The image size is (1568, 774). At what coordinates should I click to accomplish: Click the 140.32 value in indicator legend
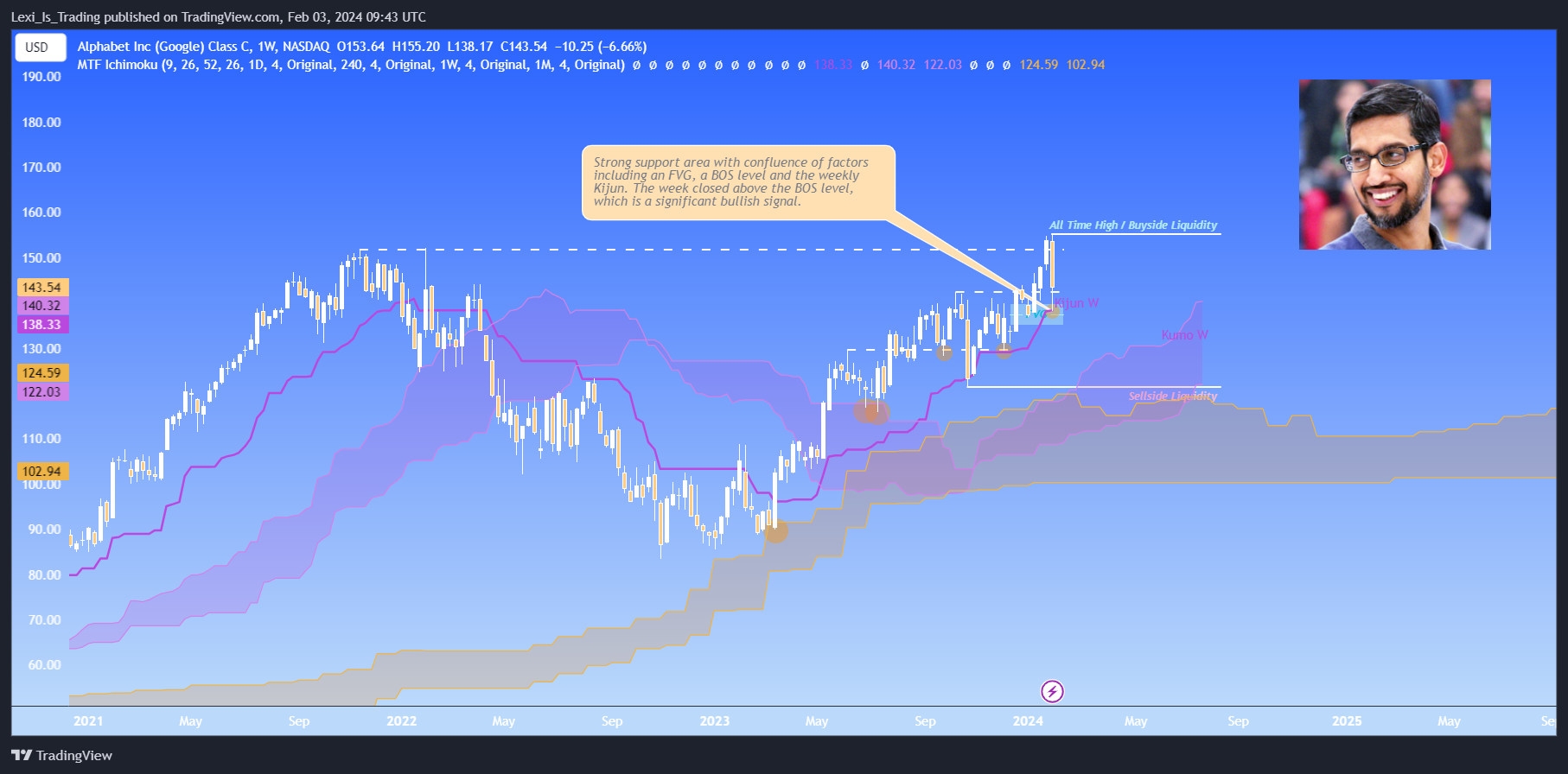pos(896,65)
